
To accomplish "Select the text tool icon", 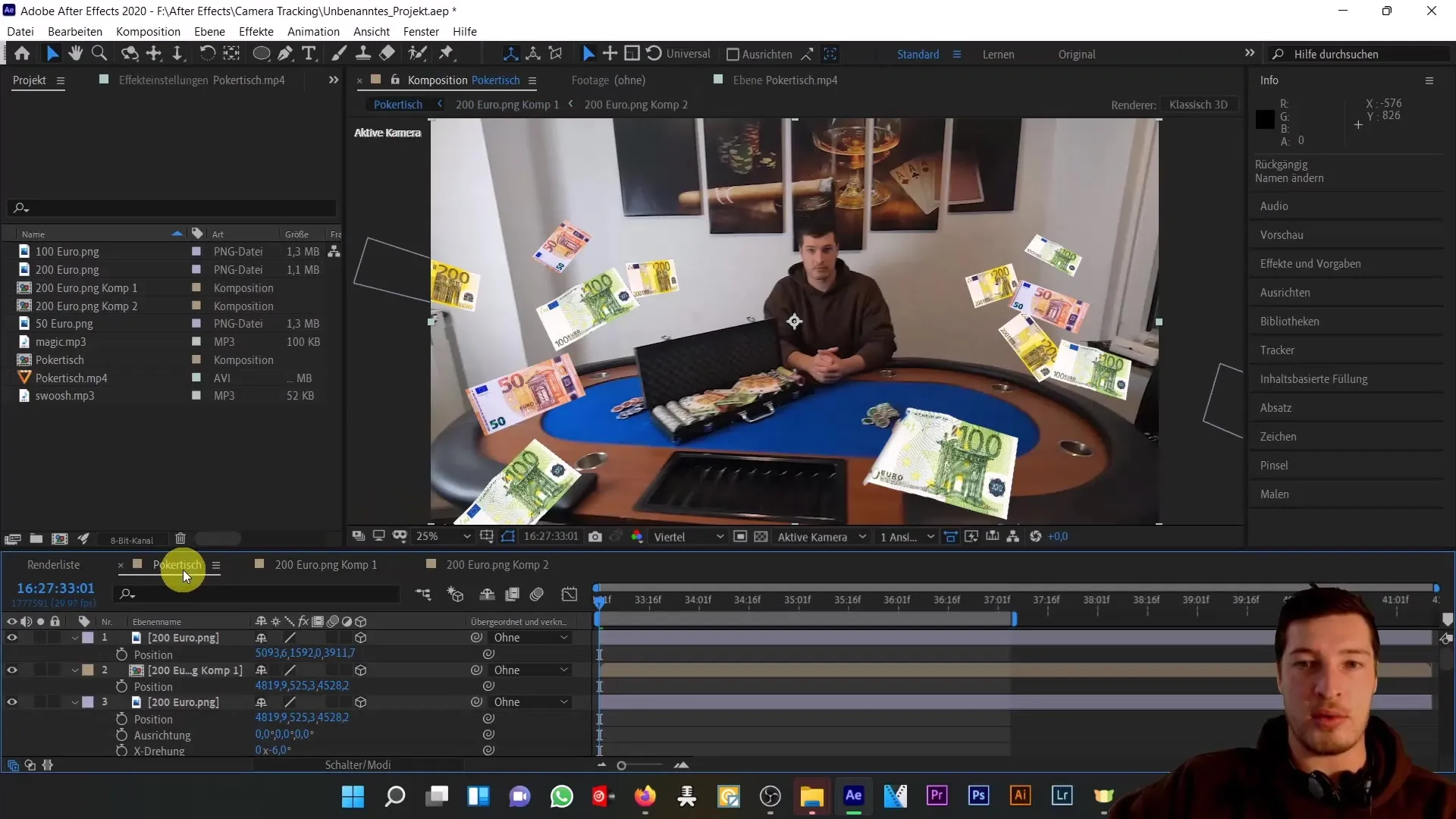I will pyautogui.click(x=306, y=54).
